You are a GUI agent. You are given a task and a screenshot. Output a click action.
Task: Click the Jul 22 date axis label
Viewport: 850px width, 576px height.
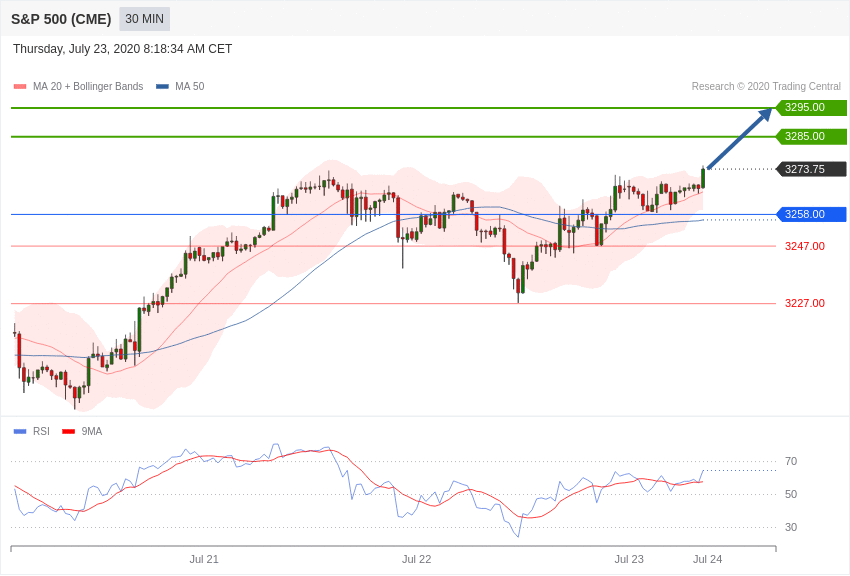pyautogui.click(x=416, y=559)
